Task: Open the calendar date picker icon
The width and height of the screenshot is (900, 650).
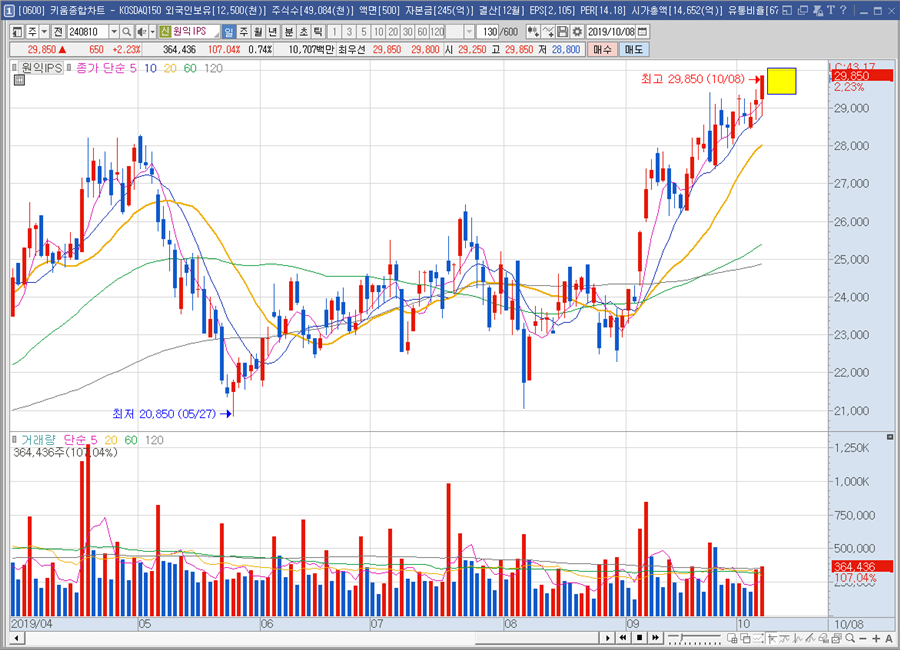Action: 643,32
